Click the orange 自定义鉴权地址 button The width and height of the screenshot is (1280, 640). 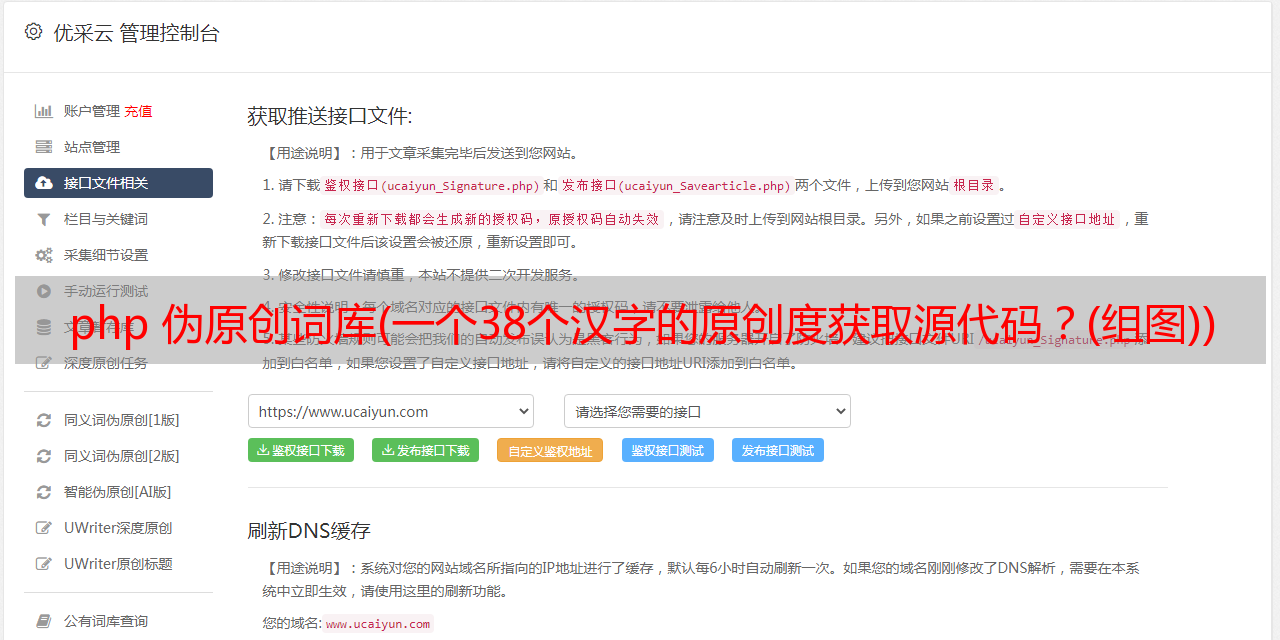click(x=550, y=450)
